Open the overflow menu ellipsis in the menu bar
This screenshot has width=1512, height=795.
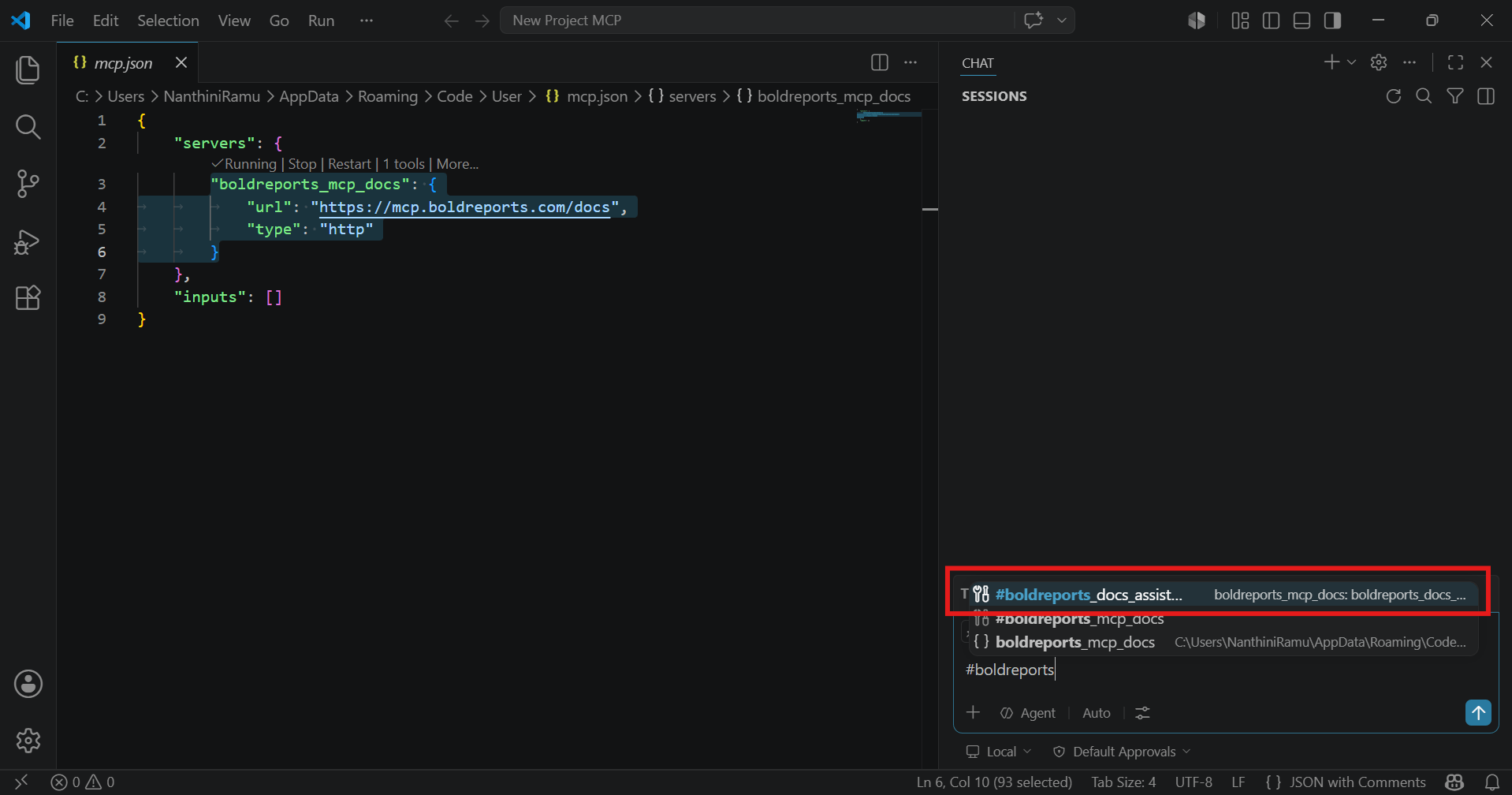367,21
